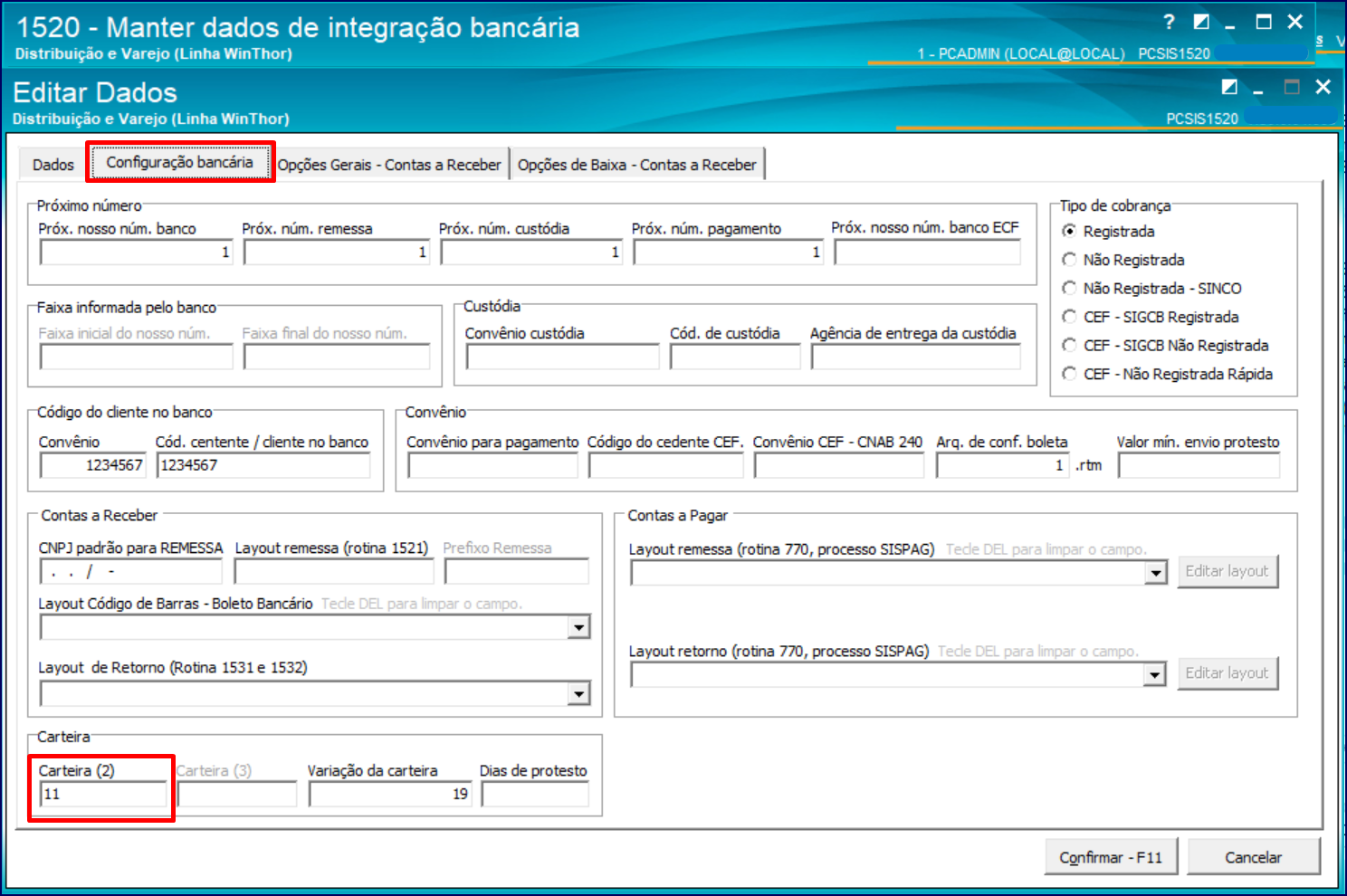
Task: Click Variação da carteira field
Action: coord(390,795)
